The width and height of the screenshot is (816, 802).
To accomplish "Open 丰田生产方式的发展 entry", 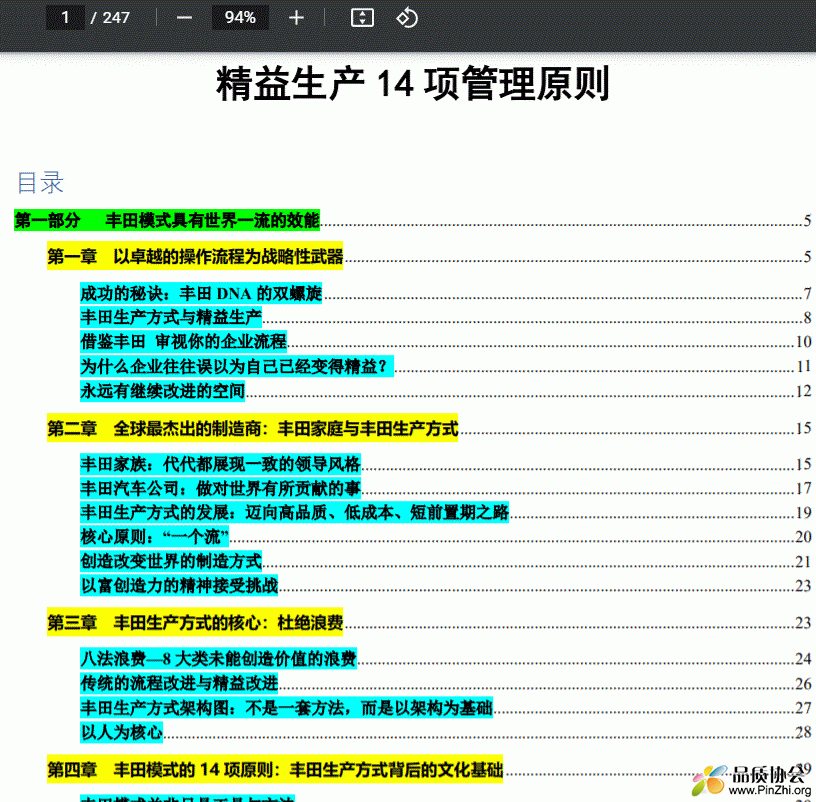I will (295, 513).
